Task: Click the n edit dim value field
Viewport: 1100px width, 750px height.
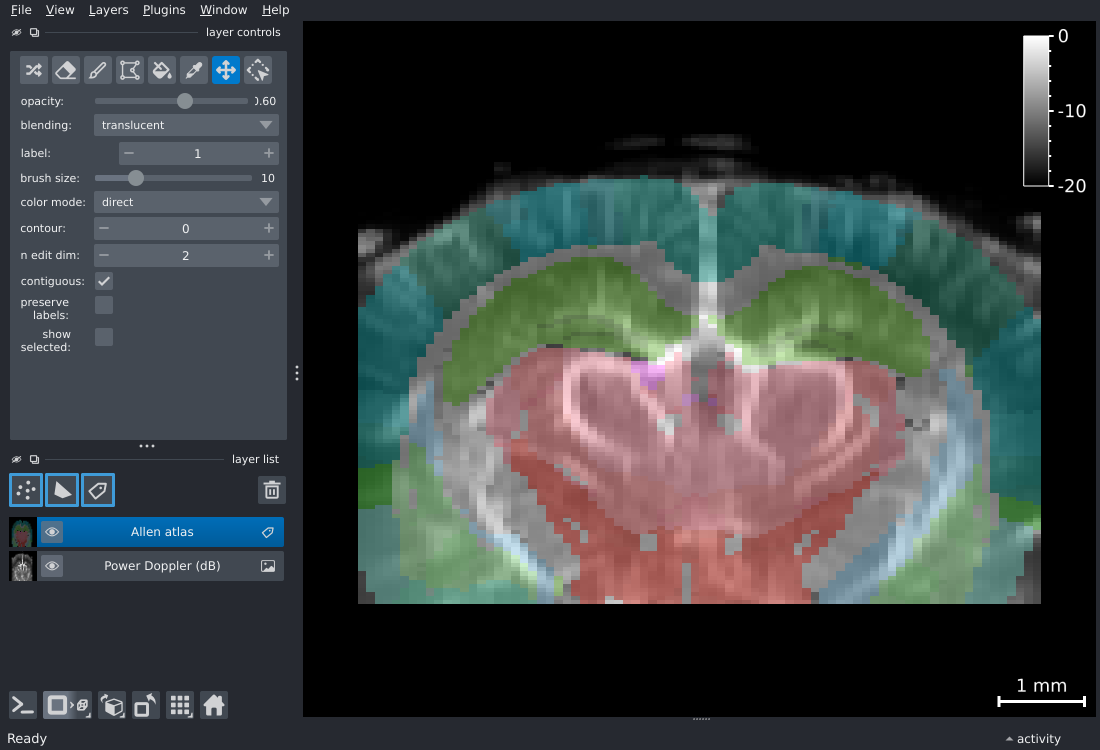Action: point(186,255)
